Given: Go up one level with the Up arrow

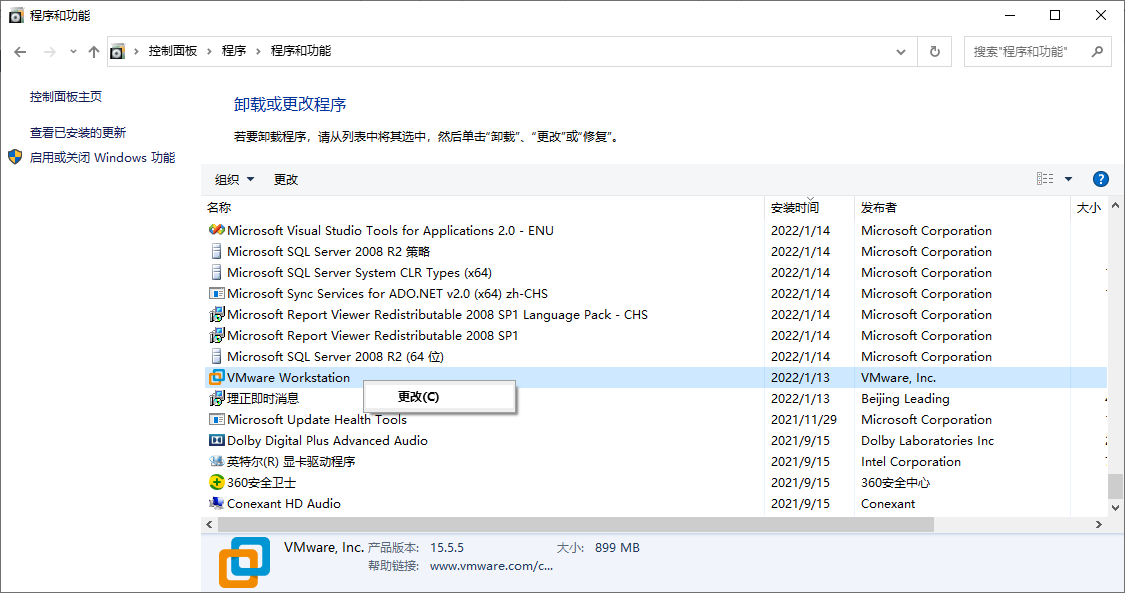Looking at the screenshot, I should tap(94, 52).
